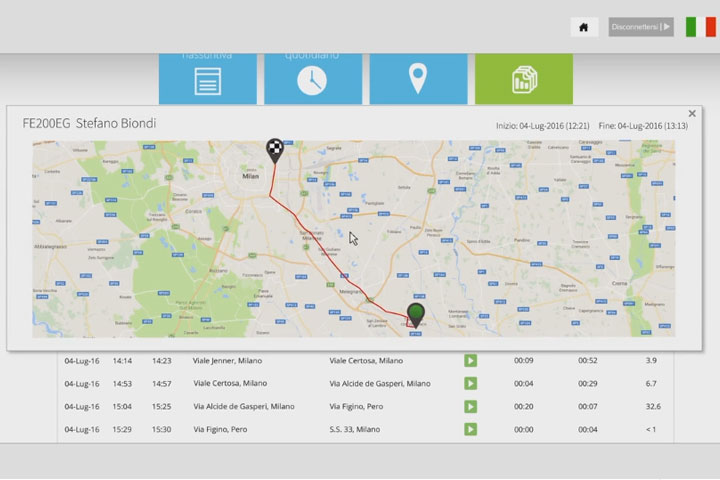
Task: Select the Via Figino, Pero departure cell
Action: [x=218, y=429]
